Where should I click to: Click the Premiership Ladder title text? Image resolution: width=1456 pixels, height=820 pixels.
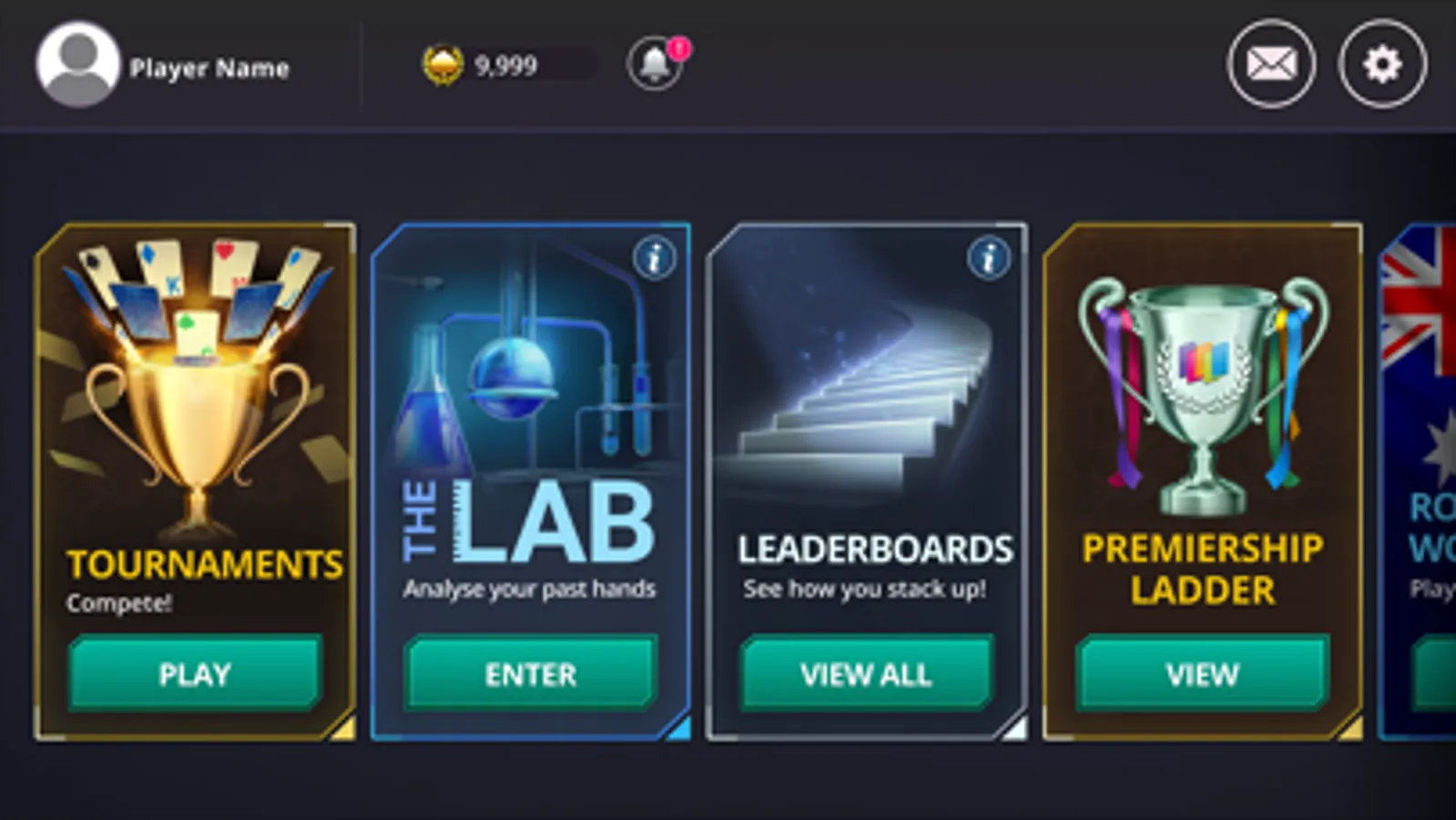(x=1203, y=569)
